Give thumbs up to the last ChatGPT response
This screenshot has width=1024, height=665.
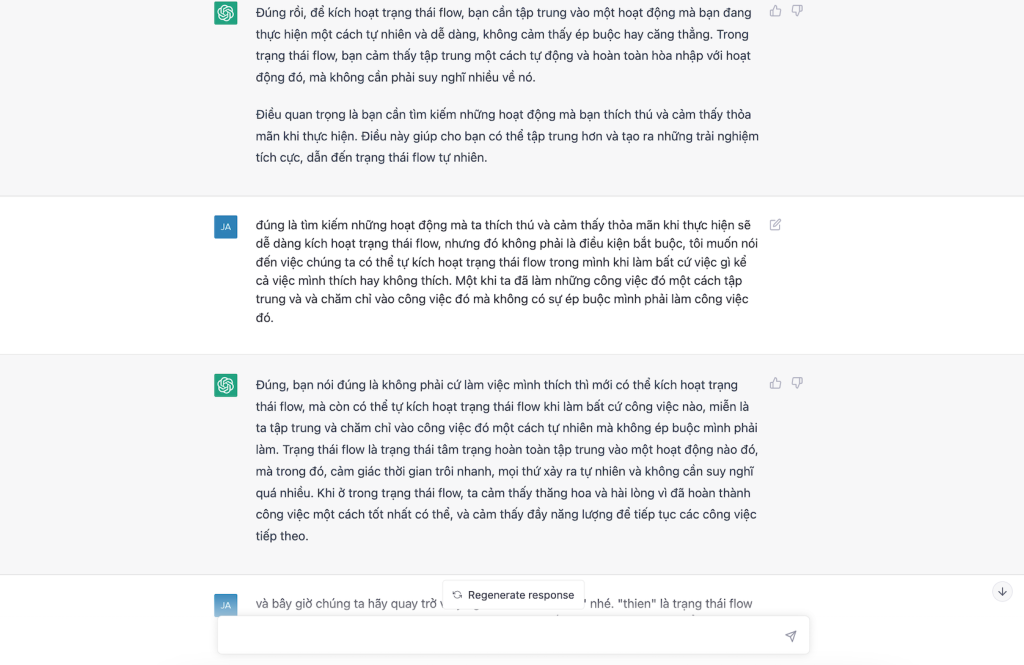(x=776, y=383)
